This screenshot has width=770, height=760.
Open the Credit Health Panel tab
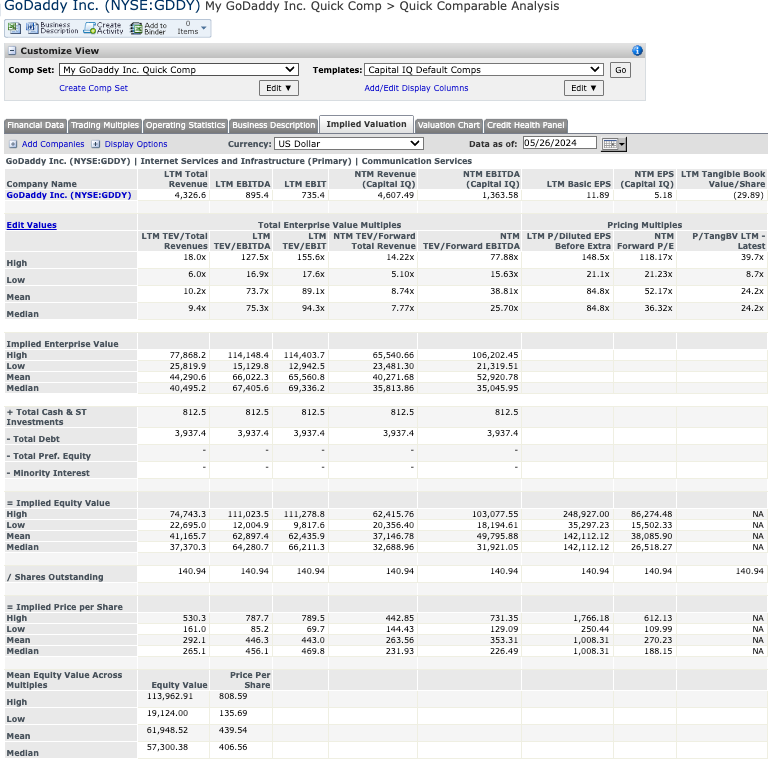(x=525, y=125)
